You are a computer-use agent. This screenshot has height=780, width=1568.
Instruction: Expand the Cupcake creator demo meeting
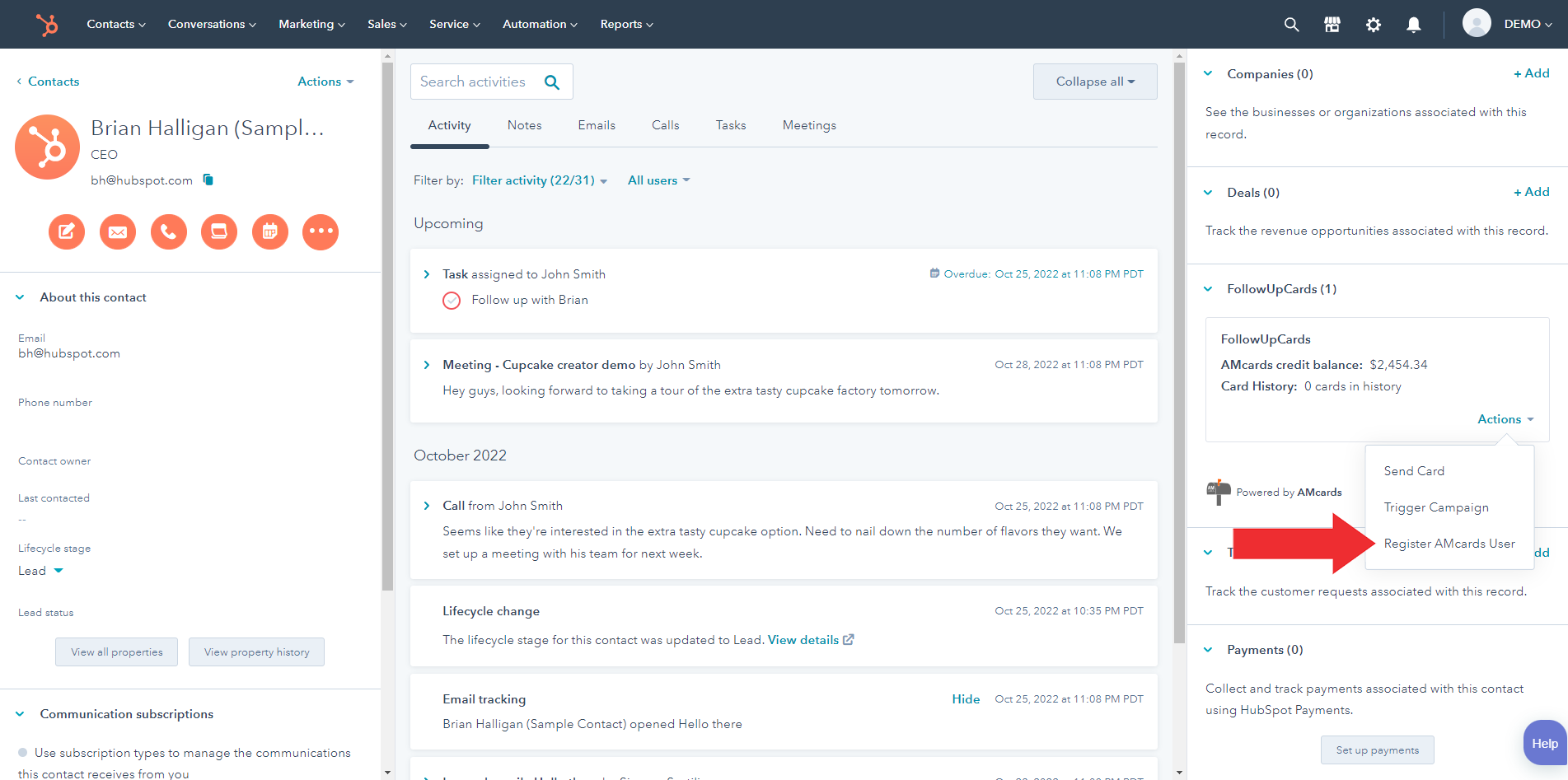click(426, 365)
